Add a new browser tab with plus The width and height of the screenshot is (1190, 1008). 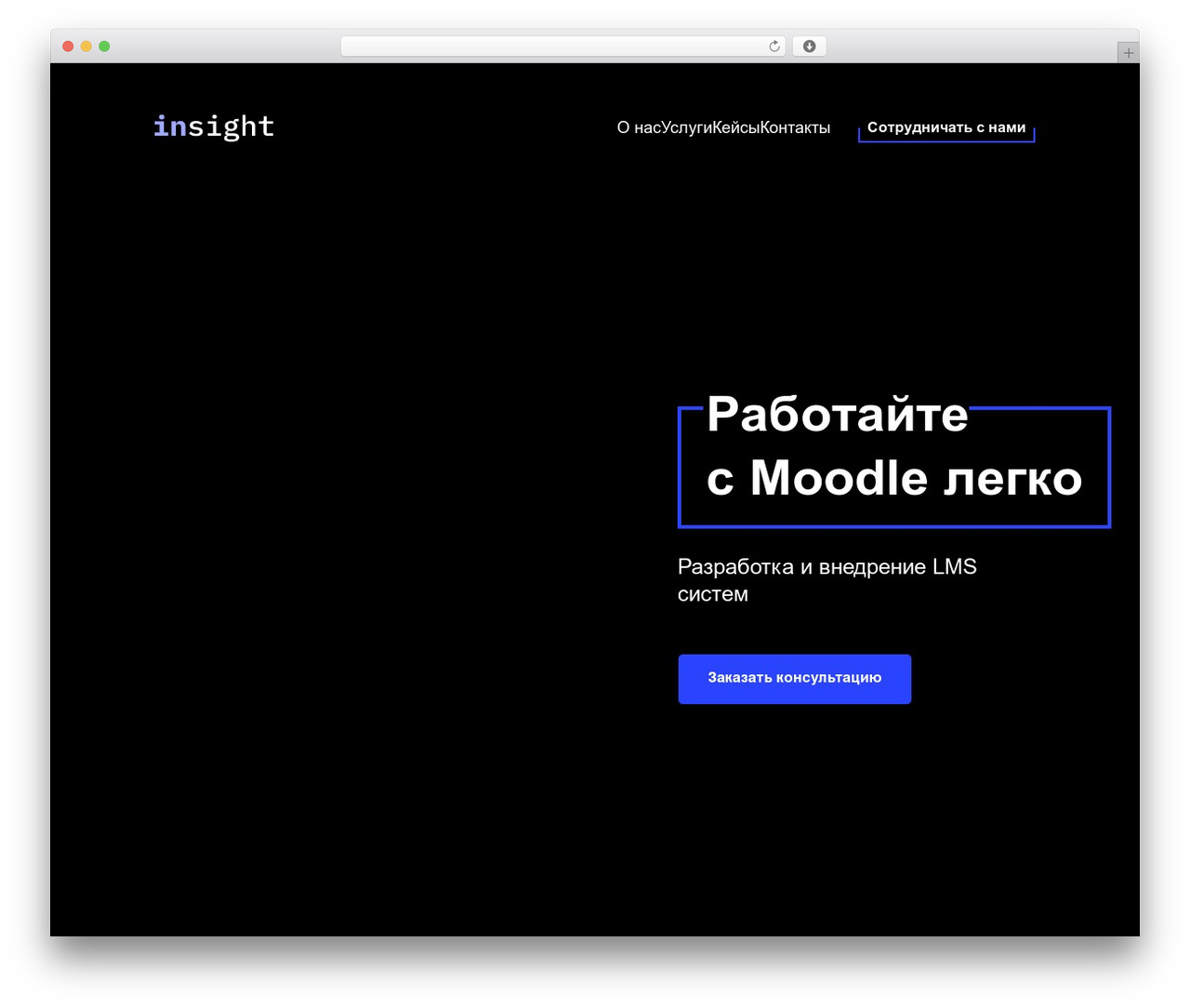tap(1129, 53)
